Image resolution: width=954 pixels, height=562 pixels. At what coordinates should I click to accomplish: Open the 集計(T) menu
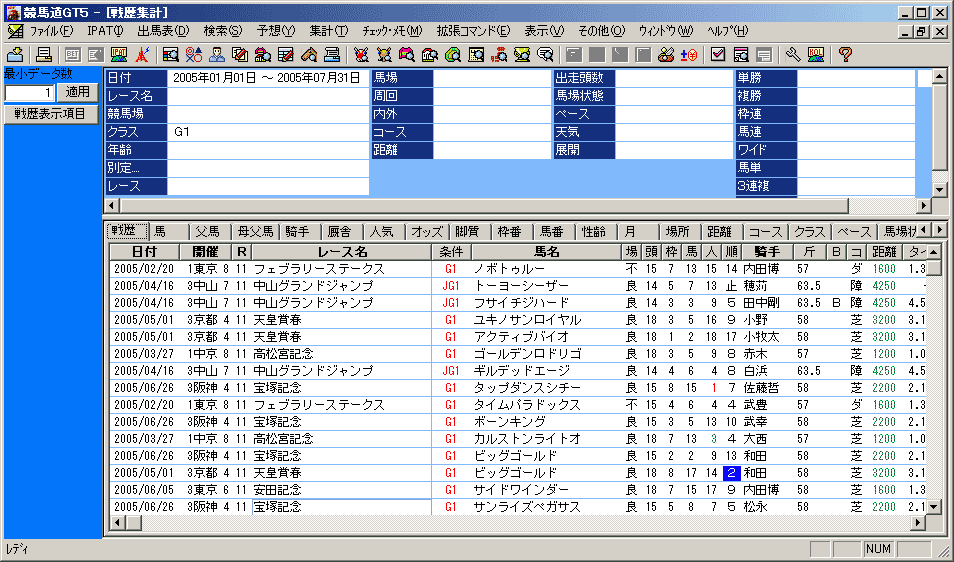[x=328, y=31]
